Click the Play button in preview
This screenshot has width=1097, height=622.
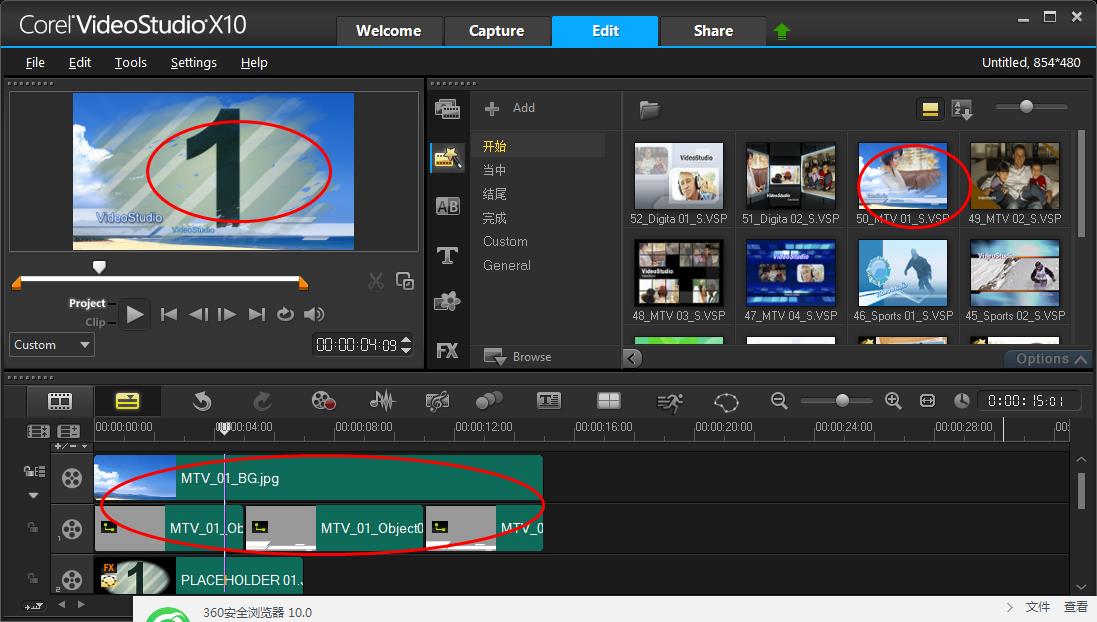coord(135,314)
